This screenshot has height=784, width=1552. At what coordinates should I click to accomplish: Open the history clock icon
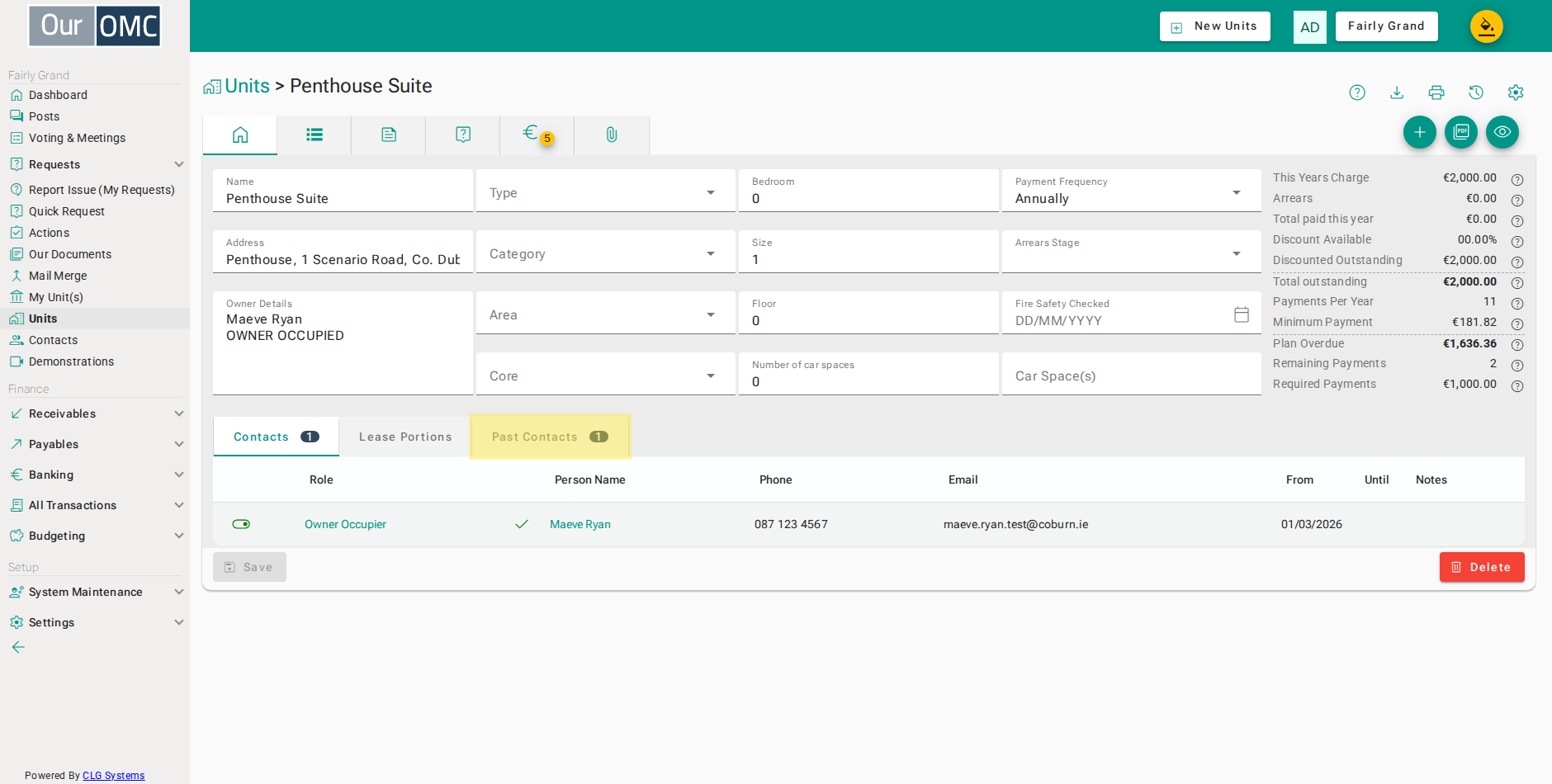point(1476,92)
